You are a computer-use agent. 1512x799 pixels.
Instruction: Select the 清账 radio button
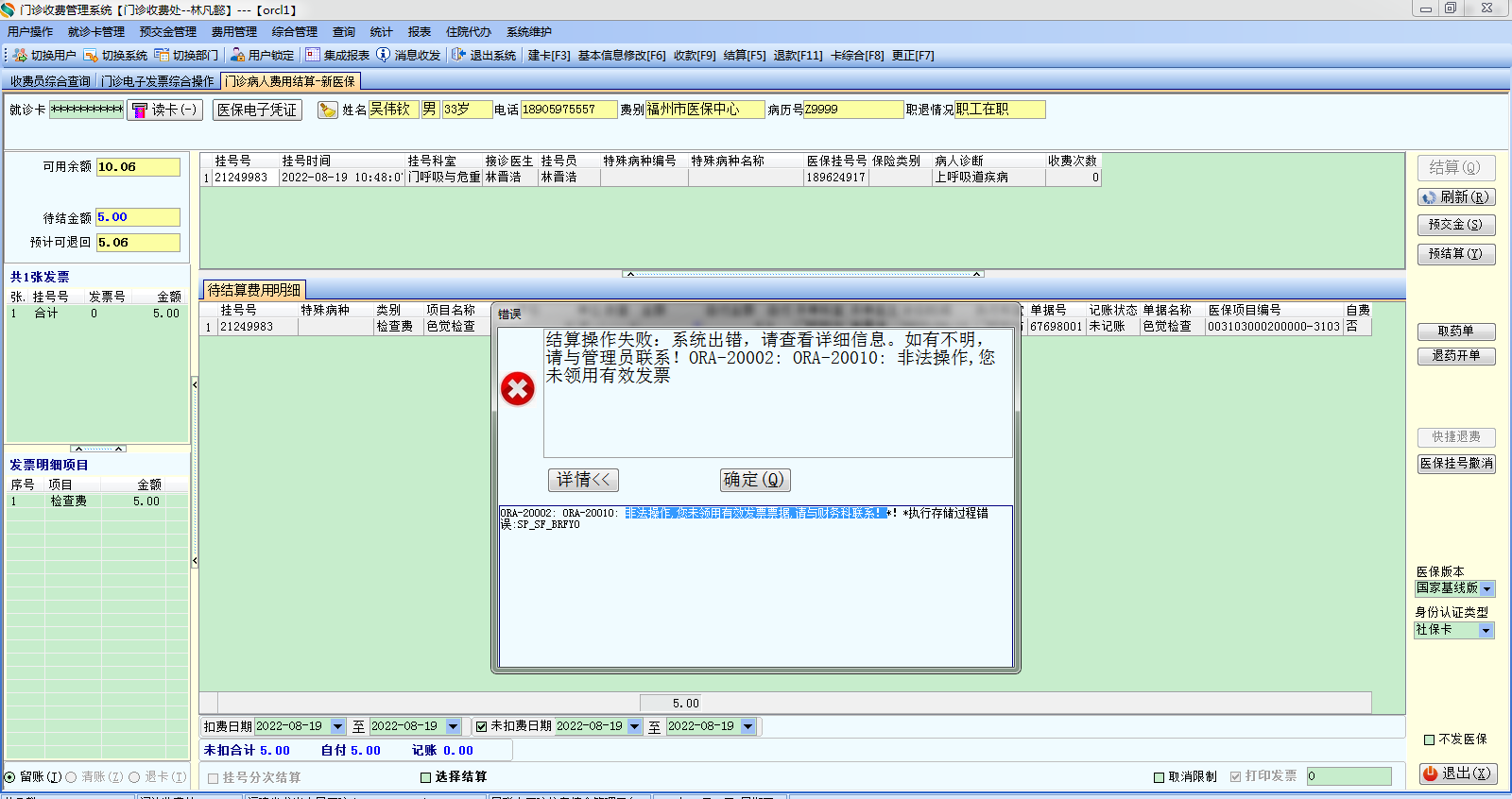pyautogui.click(x=71, y=777)
